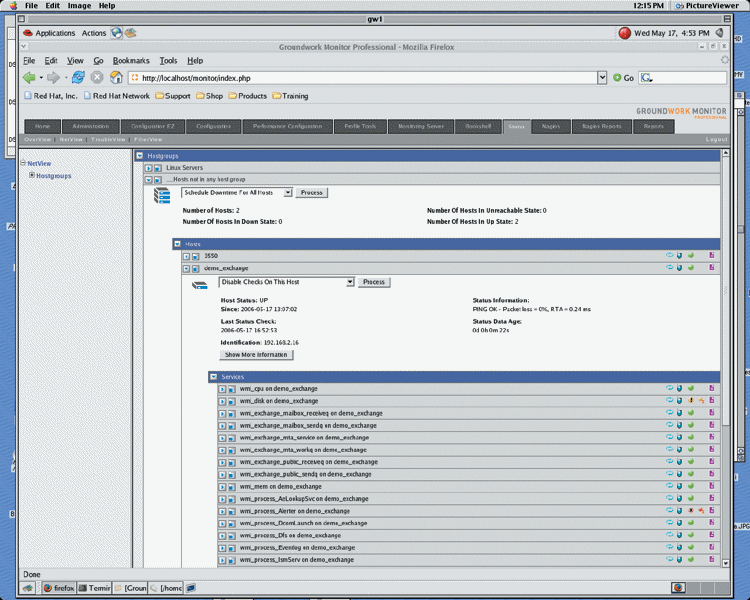Click the box icon beside wmi_cpu on demo_exchange

click(x=232, y=389)
